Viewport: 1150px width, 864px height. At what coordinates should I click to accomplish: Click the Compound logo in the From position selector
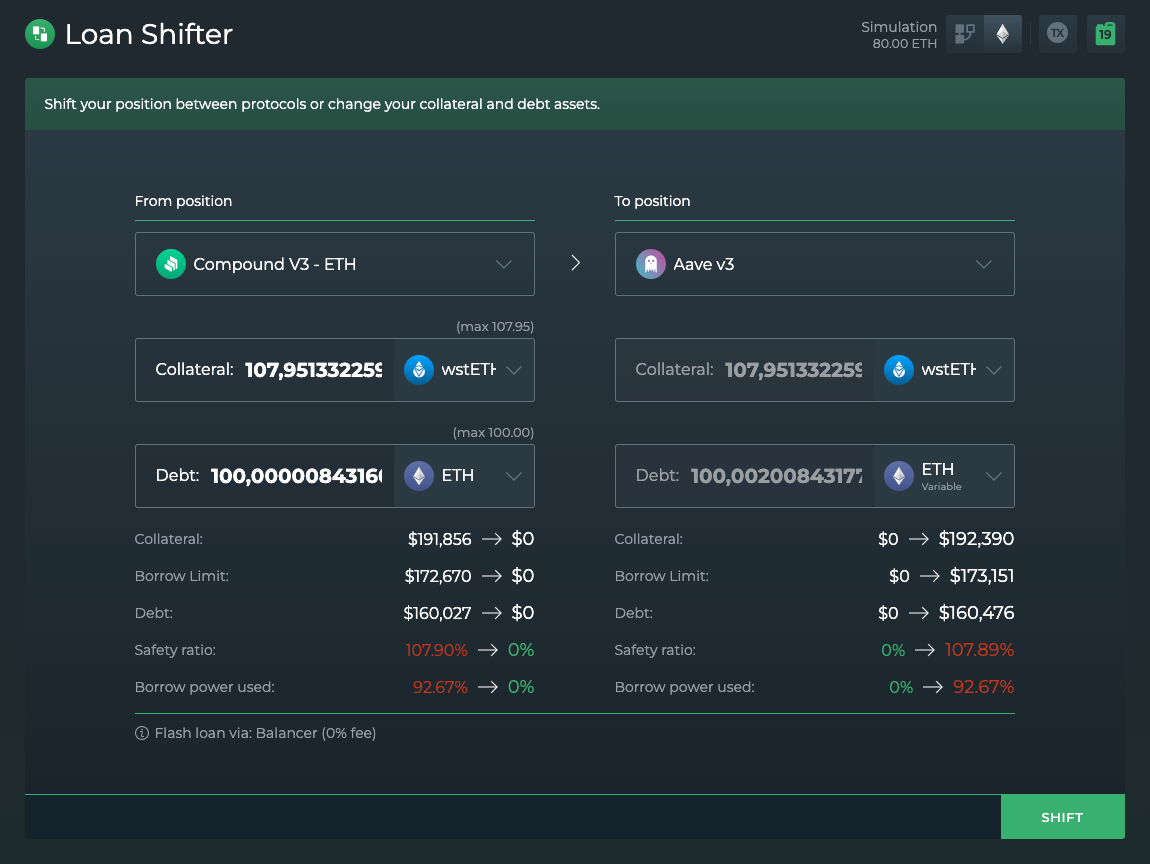click(x=171, y=264)
